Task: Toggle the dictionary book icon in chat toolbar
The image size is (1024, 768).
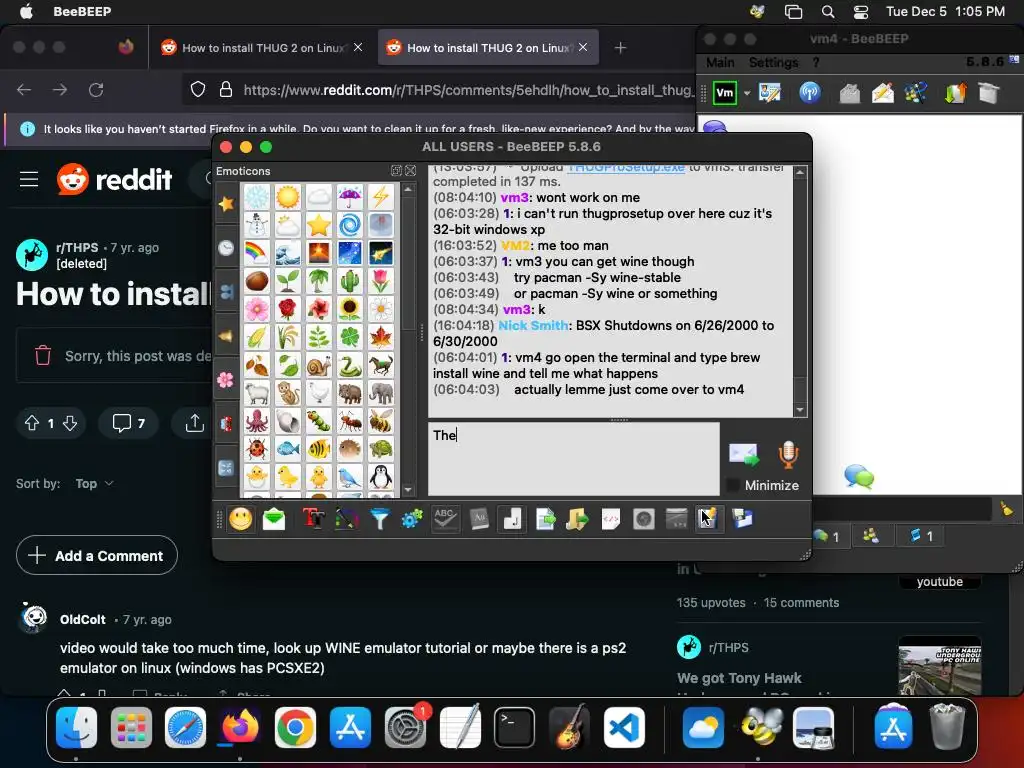Action: [x=479, y=519]
